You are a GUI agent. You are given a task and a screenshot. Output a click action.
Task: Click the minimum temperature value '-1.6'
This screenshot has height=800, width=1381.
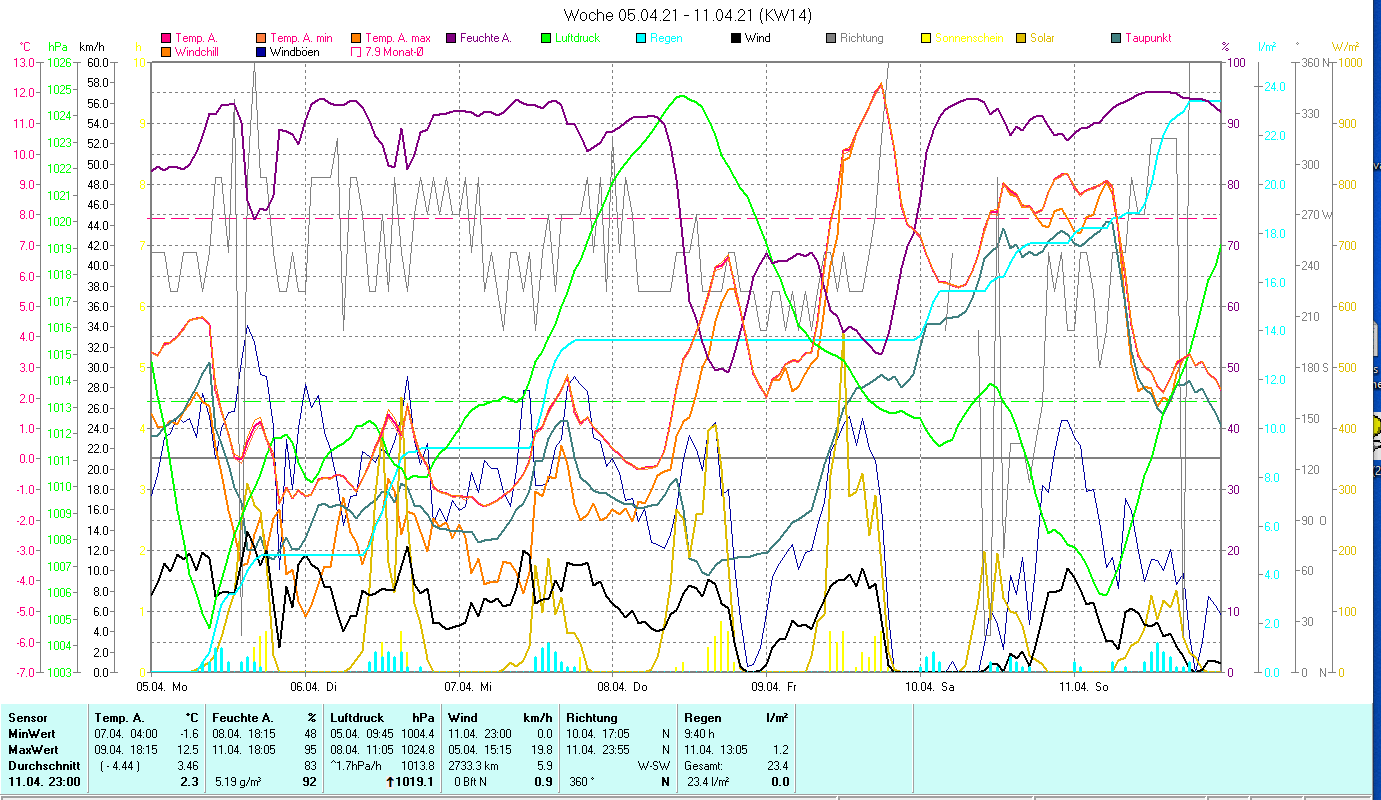coord(188,734)
